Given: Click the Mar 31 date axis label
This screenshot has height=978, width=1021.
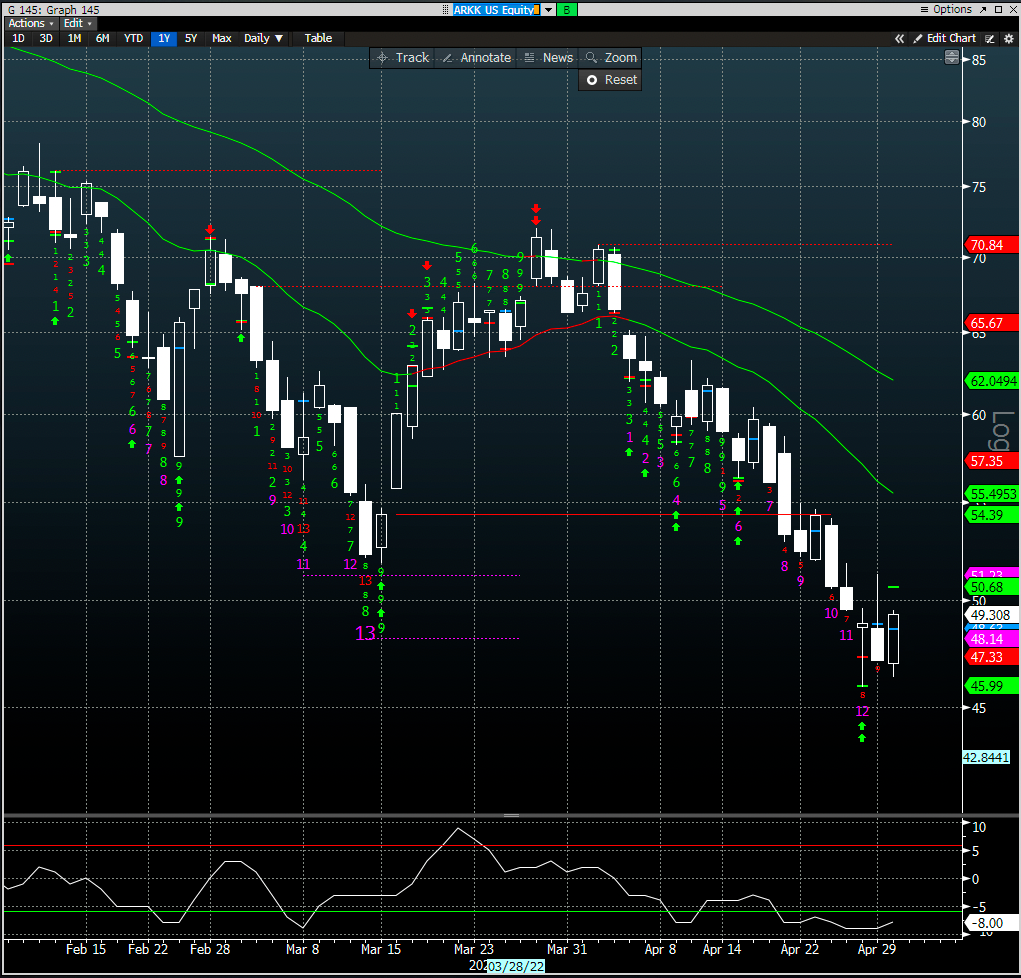Looking at the screenshot, I should pyautogui.click(x=566, y=949).
